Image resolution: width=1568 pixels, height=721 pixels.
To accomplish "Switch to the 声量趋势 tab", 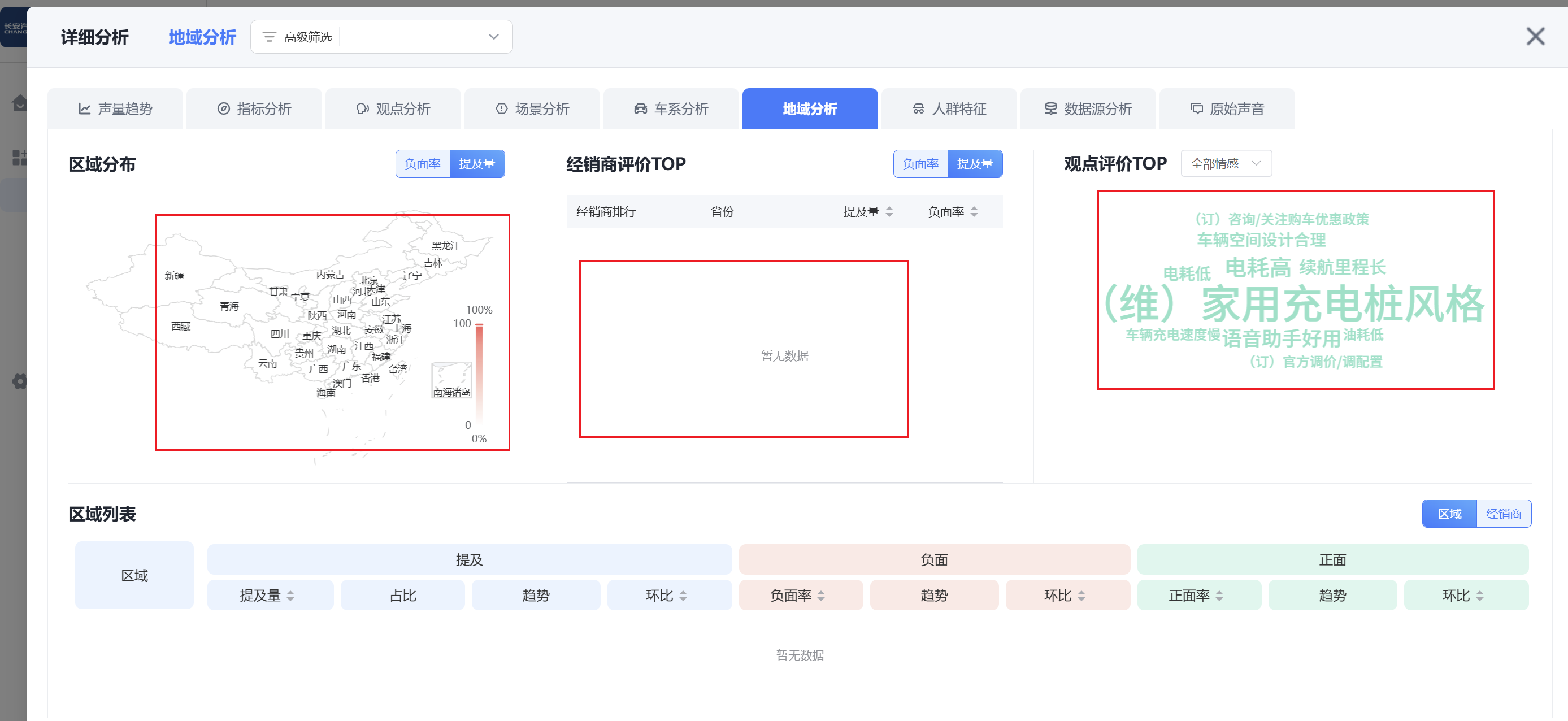I will (115, 108).
